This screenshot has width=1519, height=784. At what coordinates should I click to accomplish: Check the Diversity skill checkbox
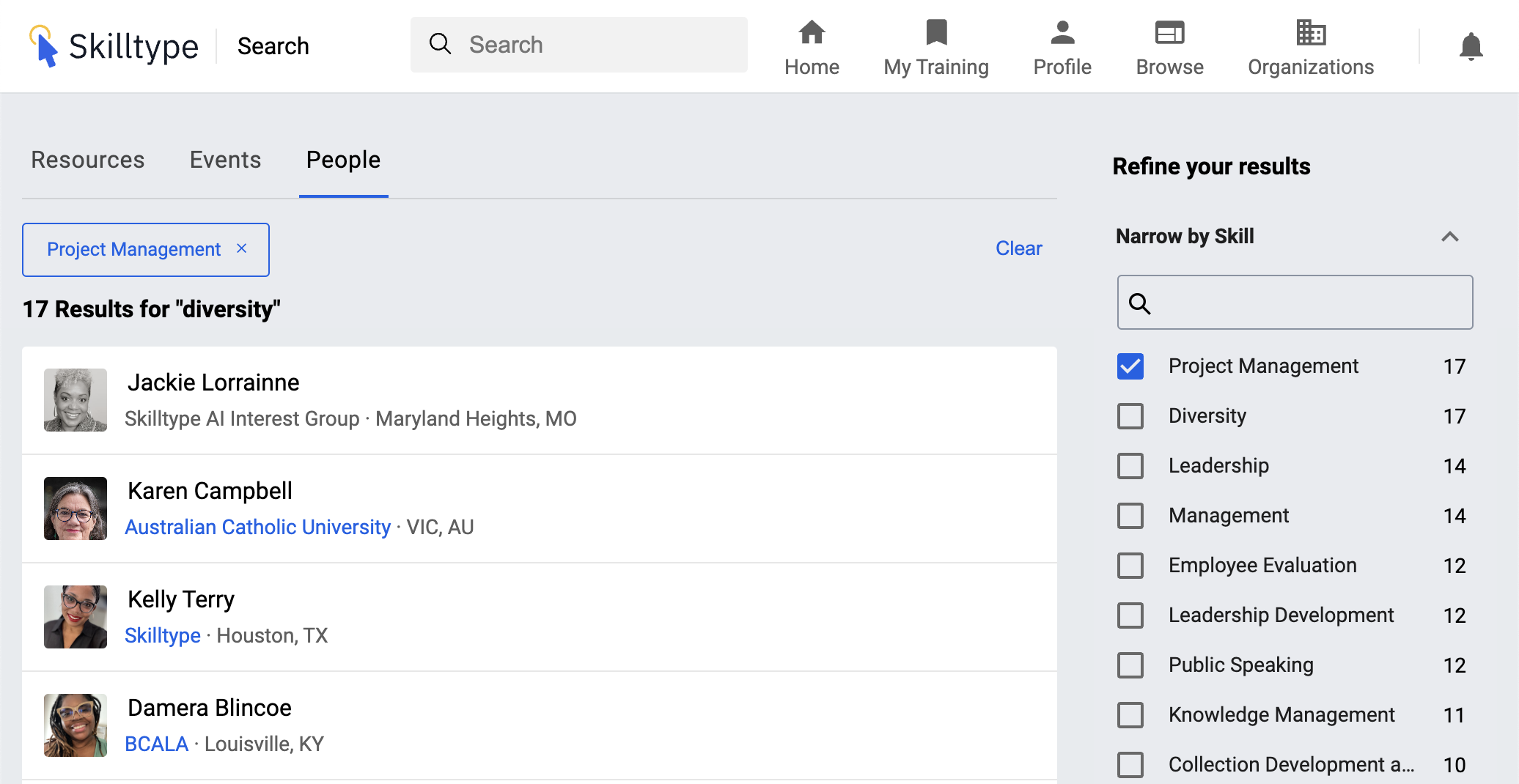[1130, 416]
